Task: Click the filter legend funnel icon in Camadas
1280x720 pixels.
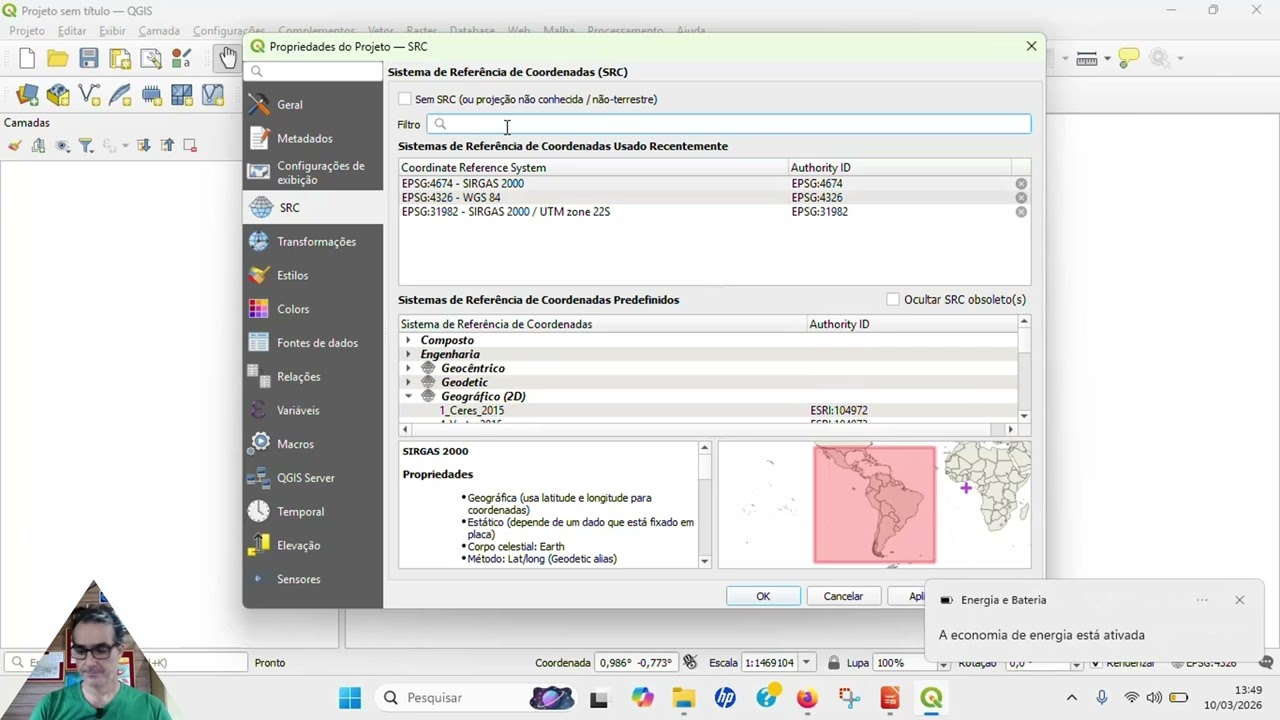Action: click(86, 145)
